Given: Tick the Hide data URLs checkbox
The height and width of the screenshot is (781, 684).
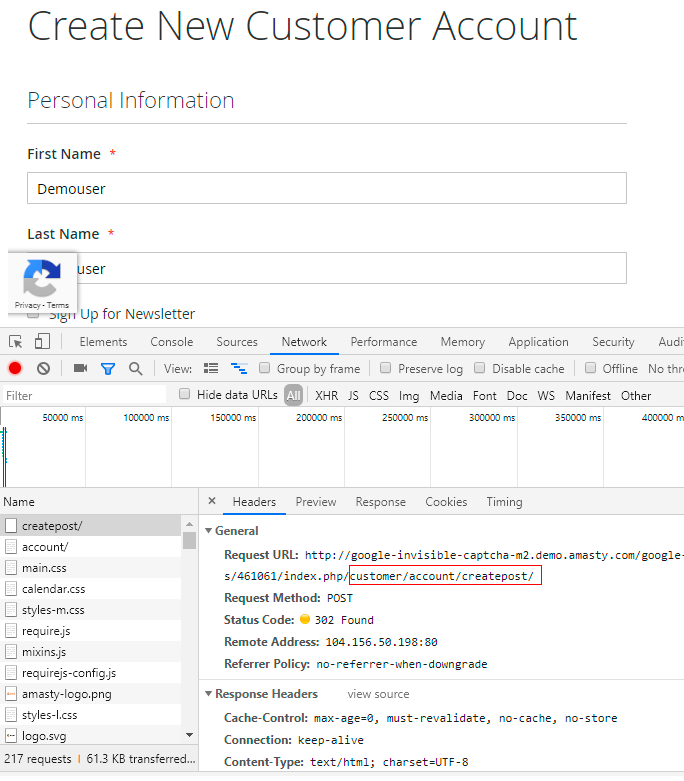Looking at the screenshot, I should [x=184, y=395].
